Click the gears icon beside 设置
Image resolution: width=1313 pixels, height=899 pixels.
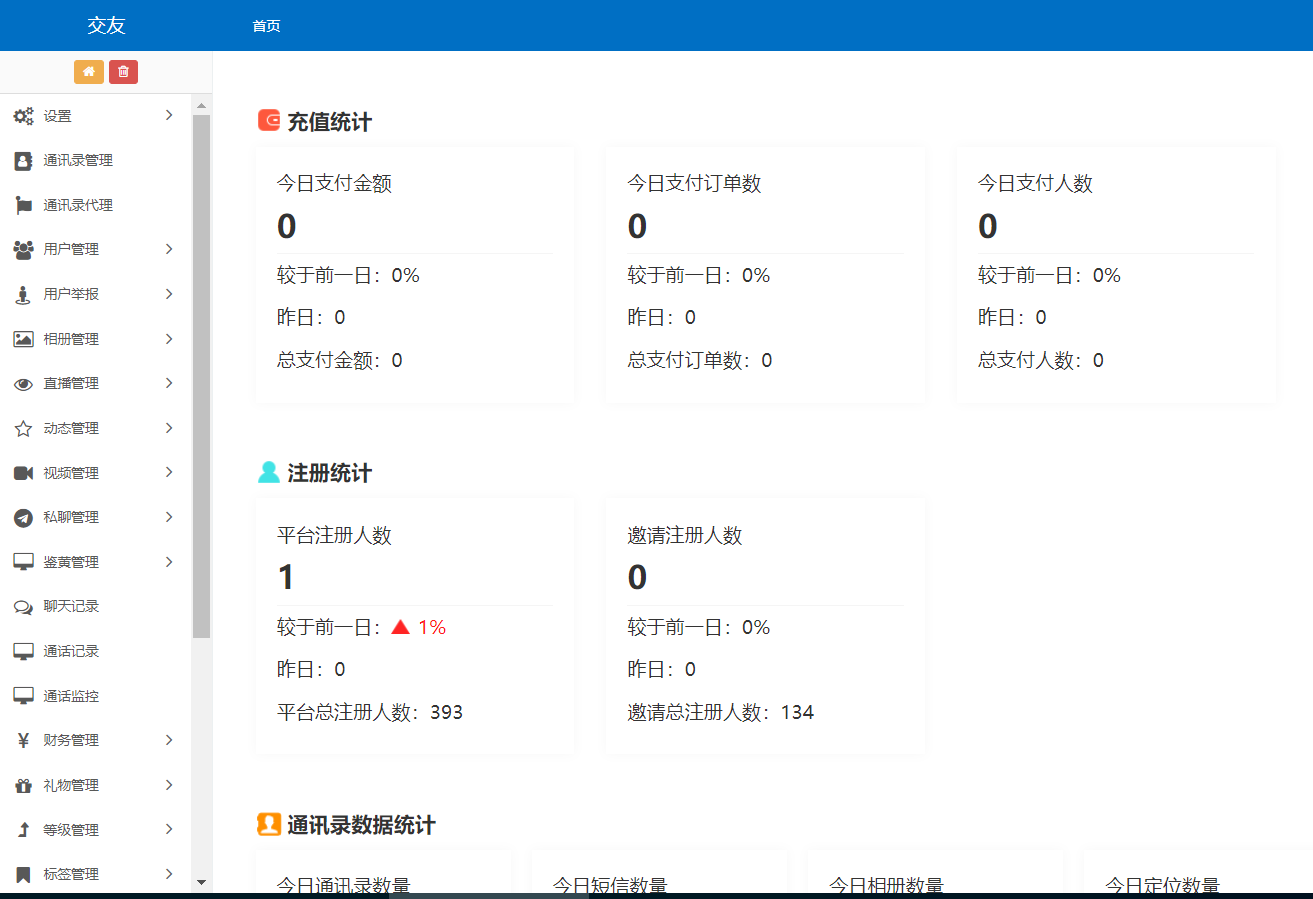(23, 116)
